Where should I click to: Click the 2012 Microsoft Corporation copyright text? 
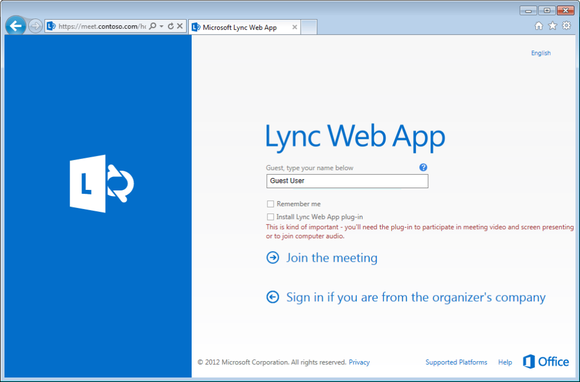pyautogui.click(x=272, y=362)
